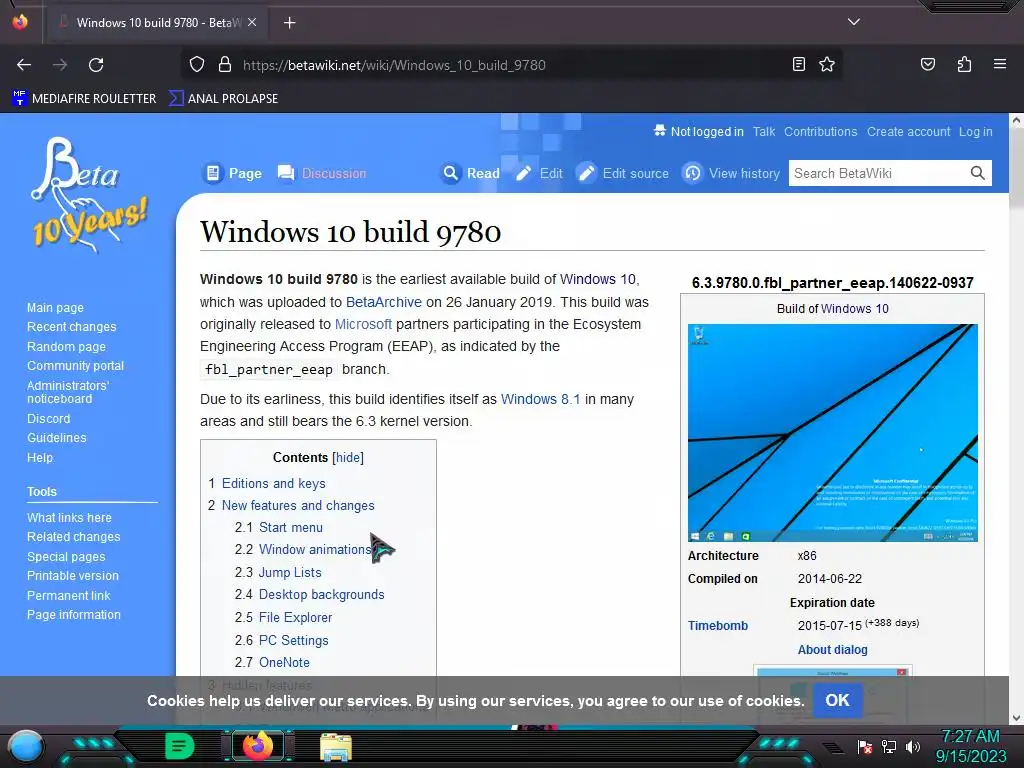
Task: Open Recent changes
Action: click(72, 327)
